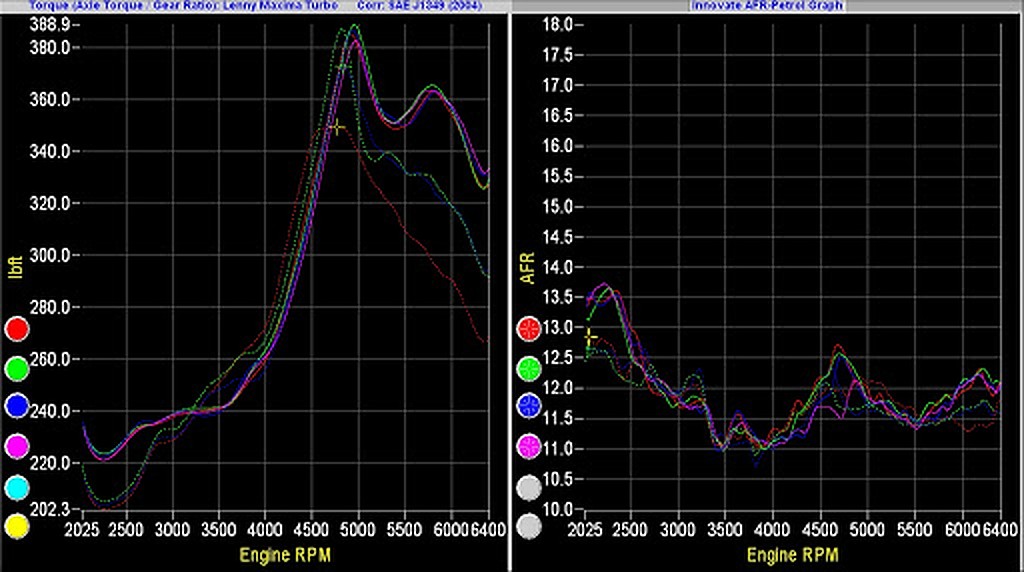Click the magenta run indicator in Torque graph
1024x572 pixels.
click(18, 447)
